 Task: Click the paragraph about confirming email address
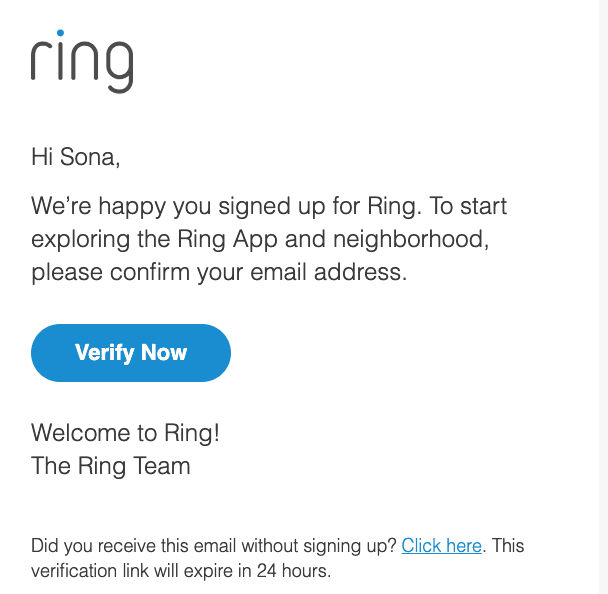click(268, 239)
